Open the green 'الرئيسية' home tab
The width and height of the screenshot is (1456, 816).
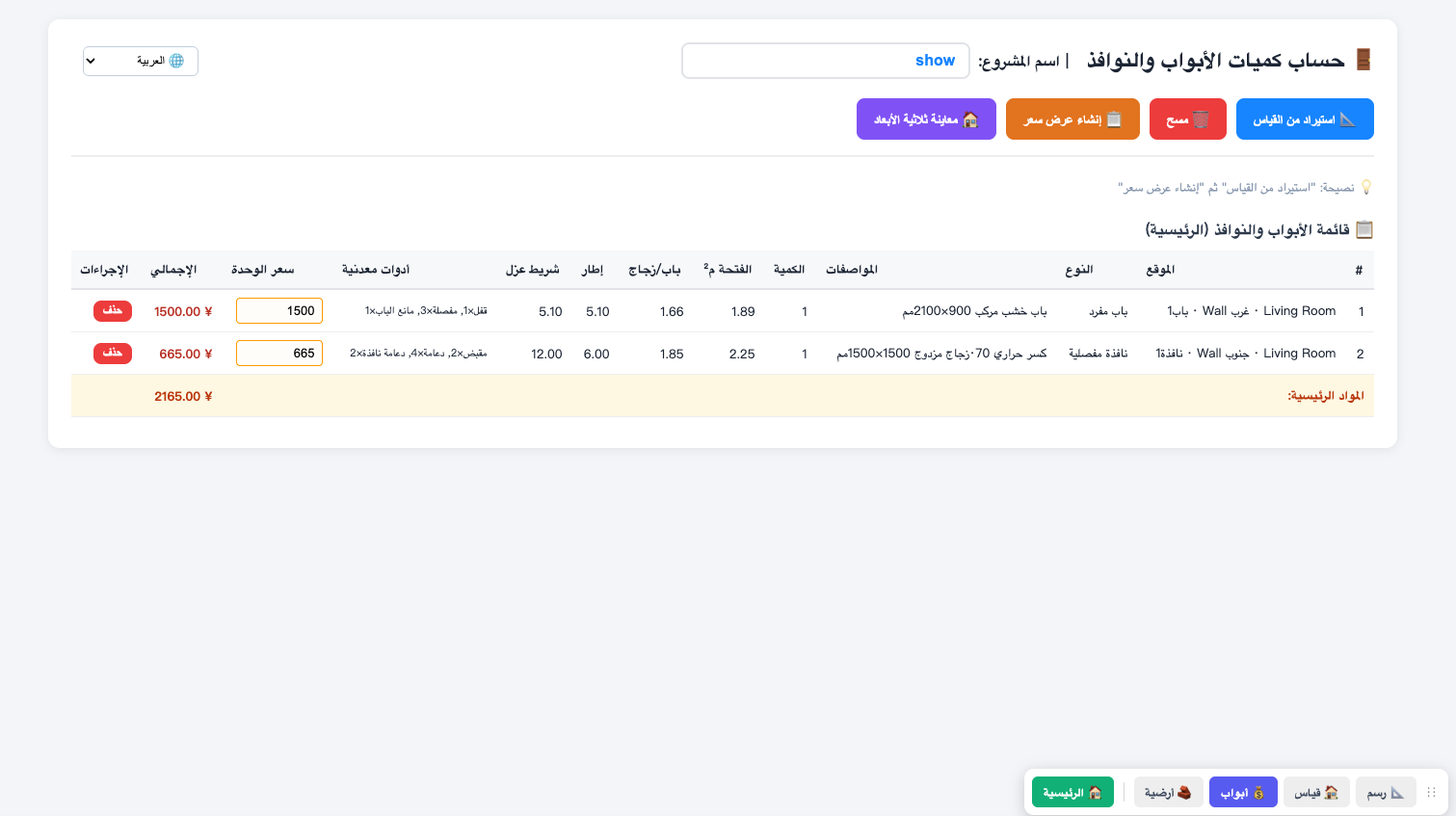(x=1072, y=792)
